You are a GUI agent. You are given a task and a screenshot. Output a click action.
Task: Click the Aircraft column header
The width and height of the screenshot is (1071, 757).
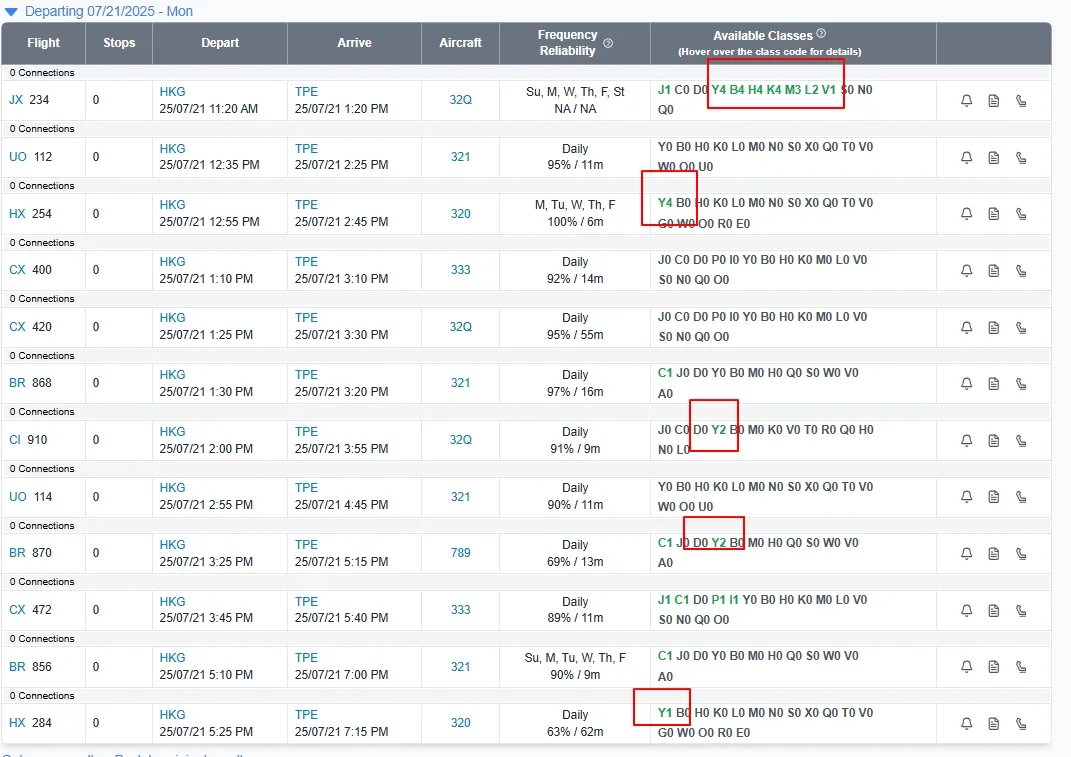click(460, 42)
